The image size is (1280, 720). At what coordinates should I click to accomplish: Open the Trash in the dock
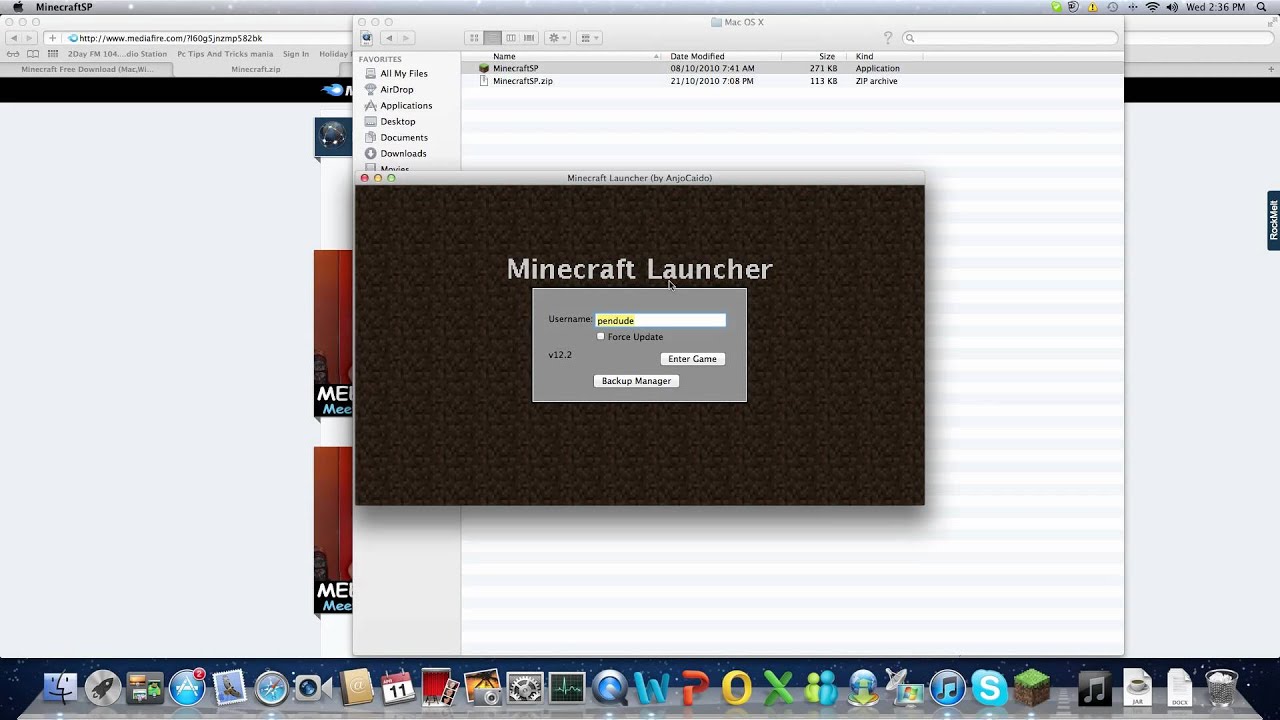point(1221,688)
